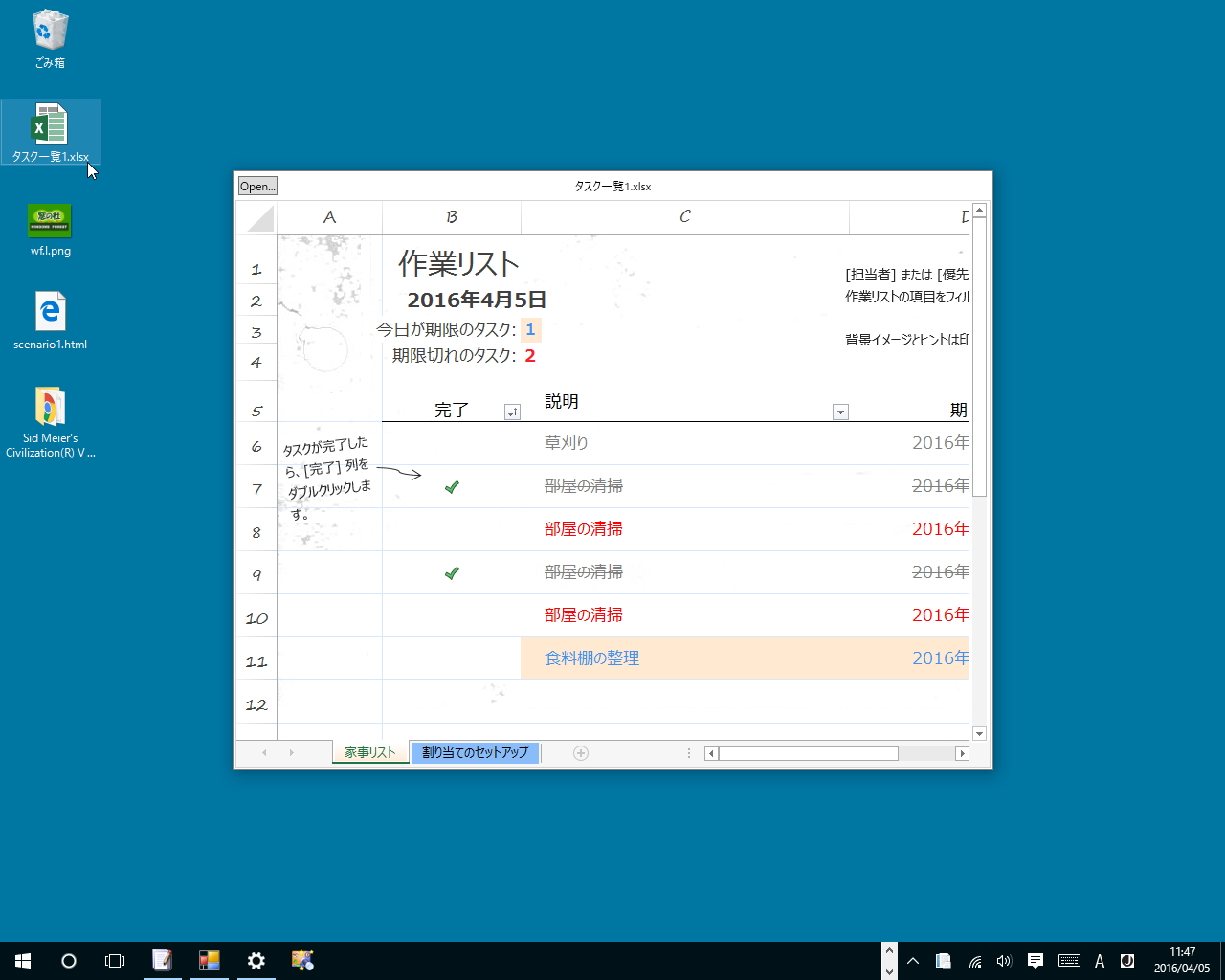Open the filter dropdown on the 完了 column
The width and height of the screenshot is (1225, 980).
tap(512, 412)
